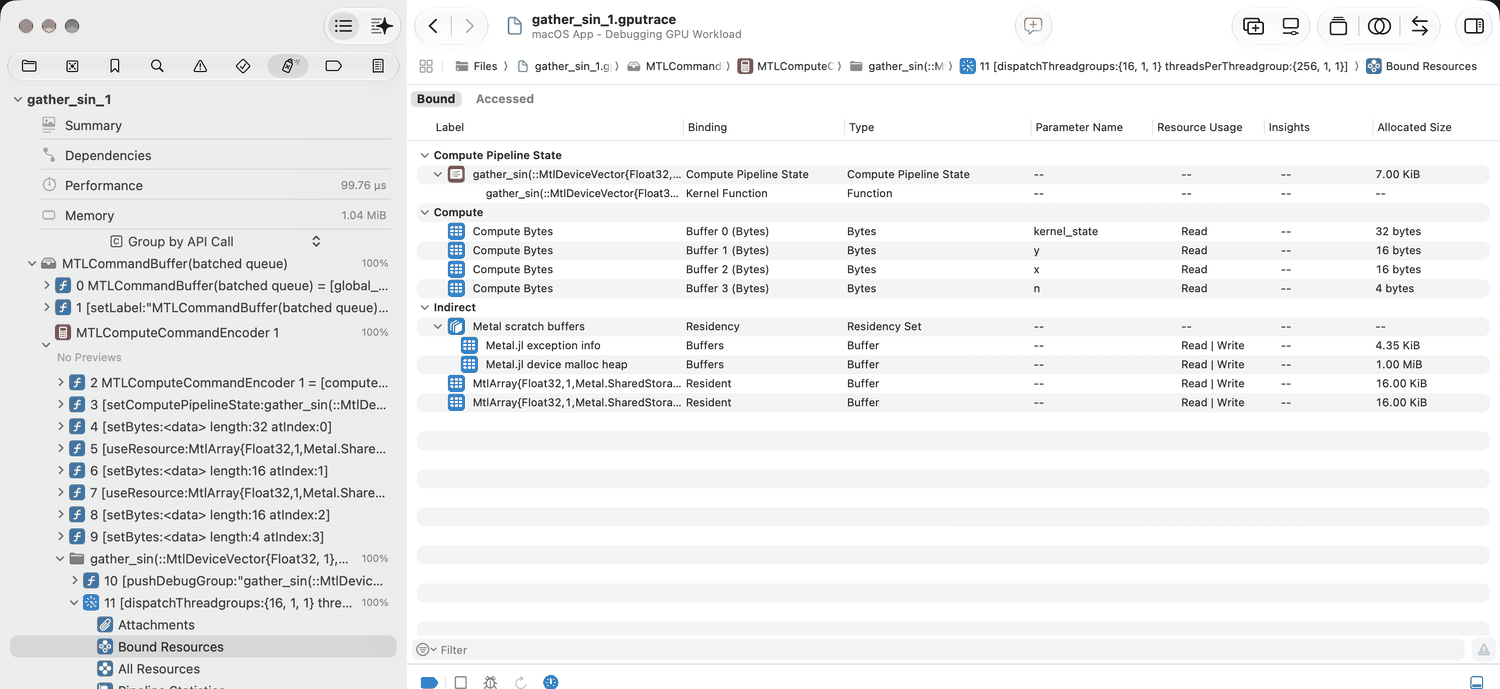The image size is (1500, 689).
Task: Sort by the Parameter Name column header
Action: coord(1079,127)
